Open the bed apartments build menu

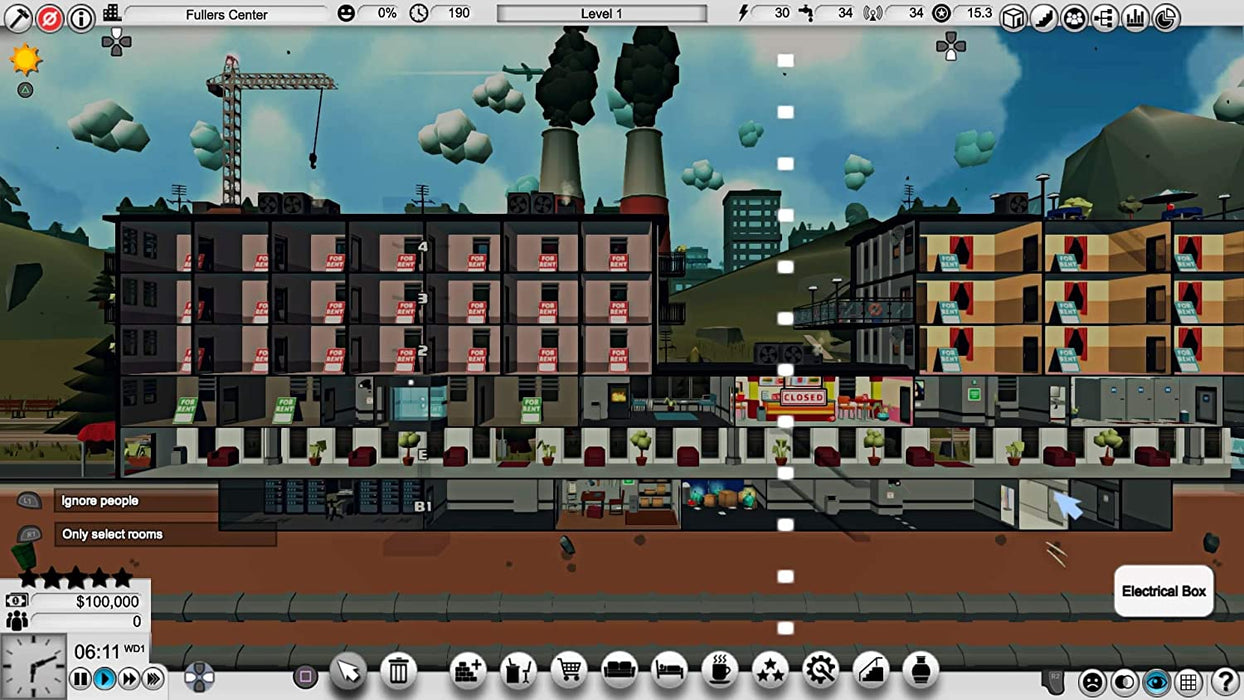tap(670, 670)
